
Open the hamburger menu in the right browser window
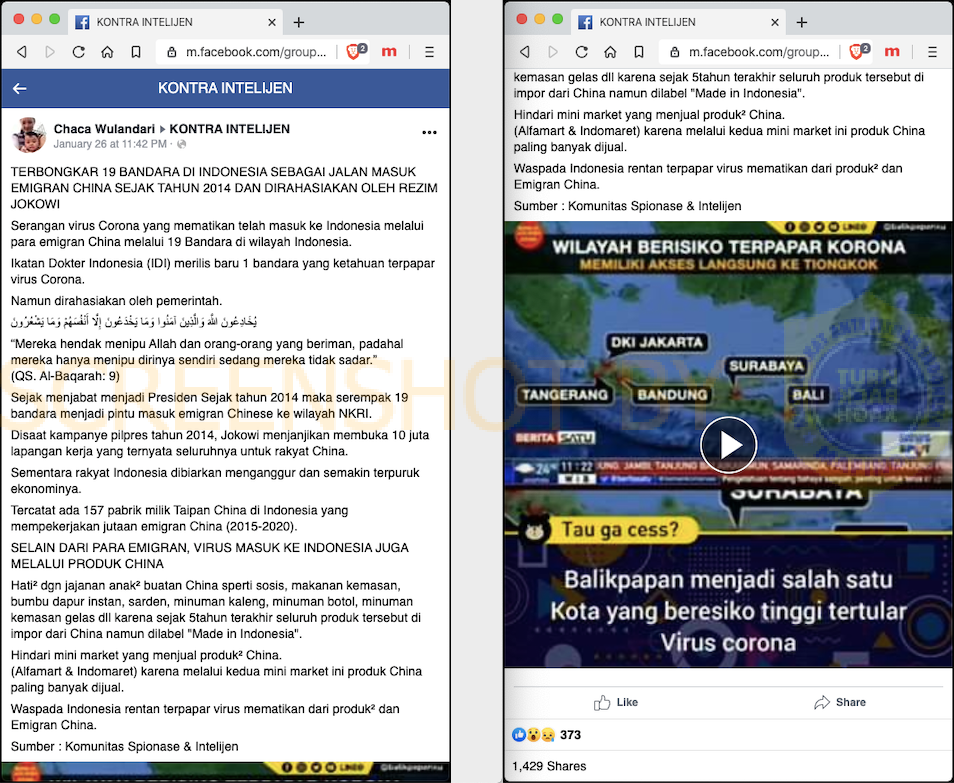pyautogui.click(x=931, y=52)
